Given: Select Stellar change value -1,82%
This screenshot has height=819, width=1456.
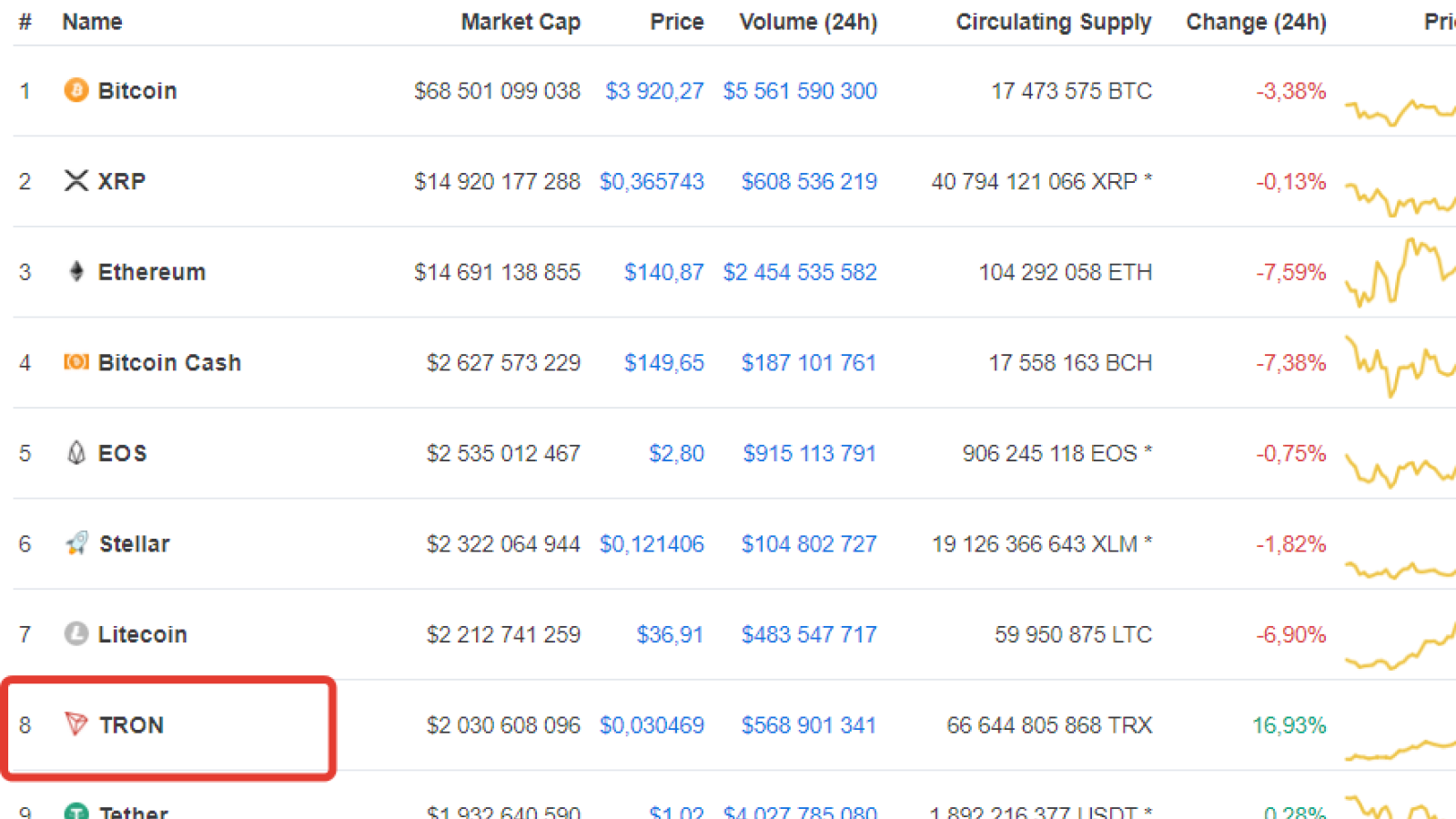Looking at the screenshot, I should 1291,544.
